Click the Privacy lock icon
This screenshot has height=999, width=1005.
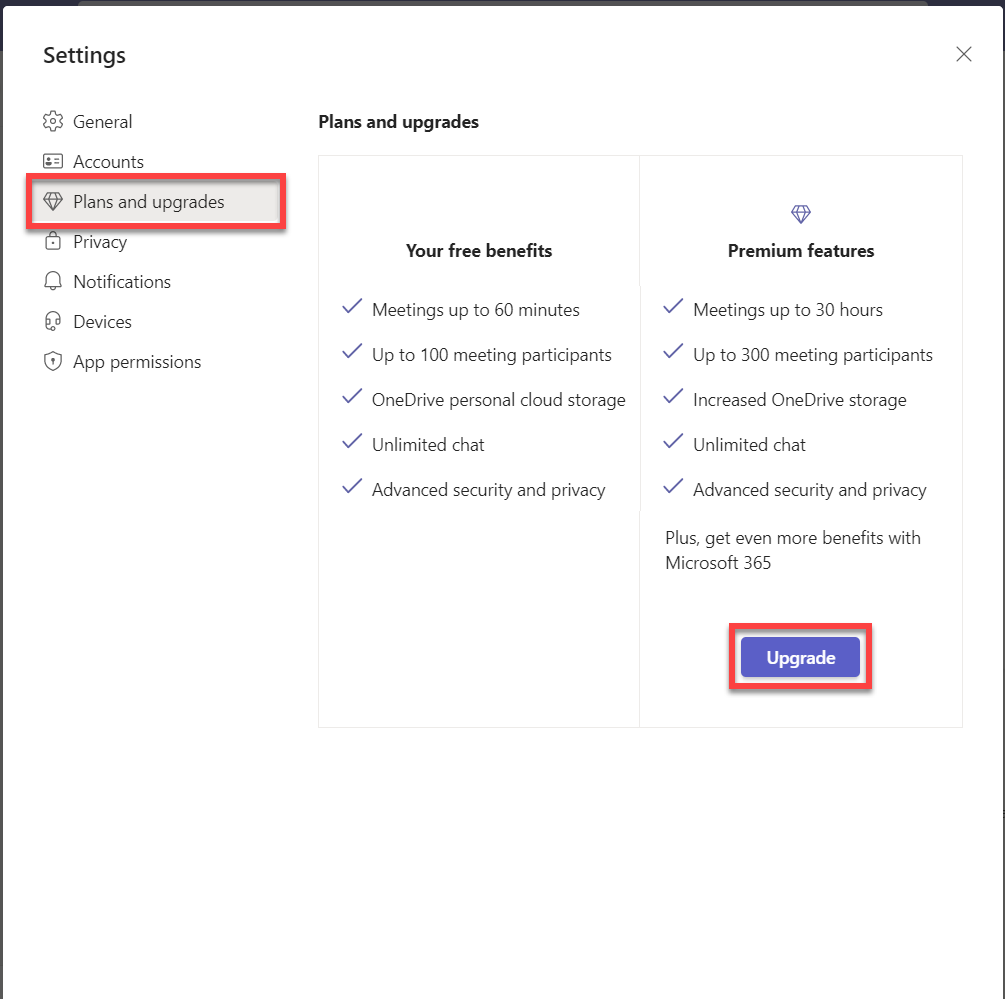[x=53, y=241]
